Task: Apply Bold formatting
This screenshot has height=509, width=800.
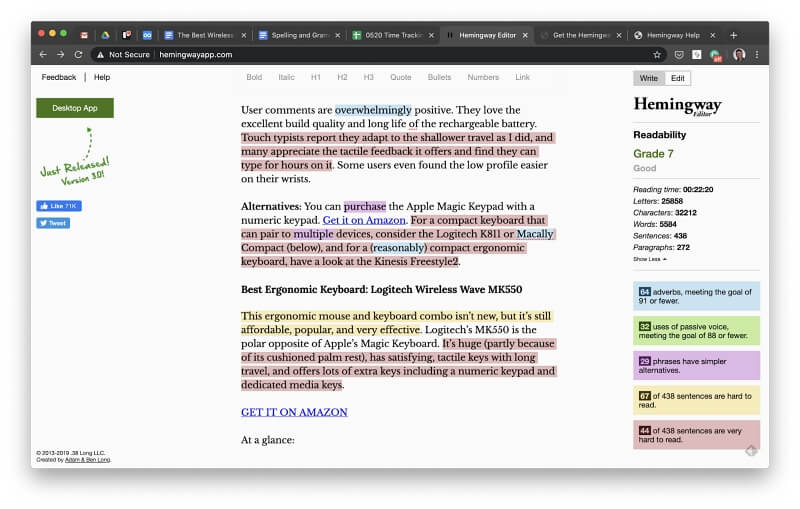Action: [254, 77]
